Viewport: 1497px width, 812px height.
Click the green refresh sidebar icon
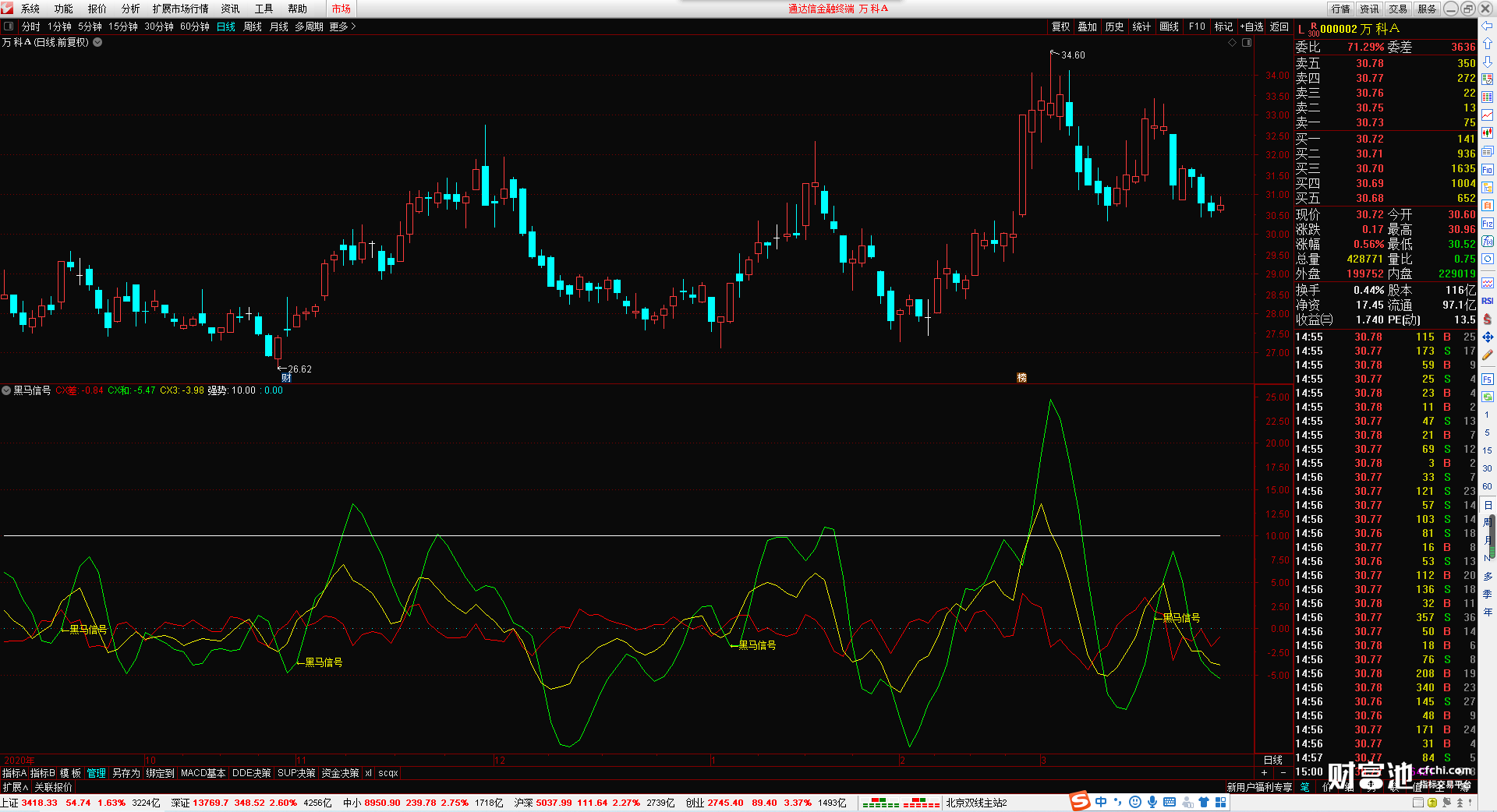[1488, 397]
